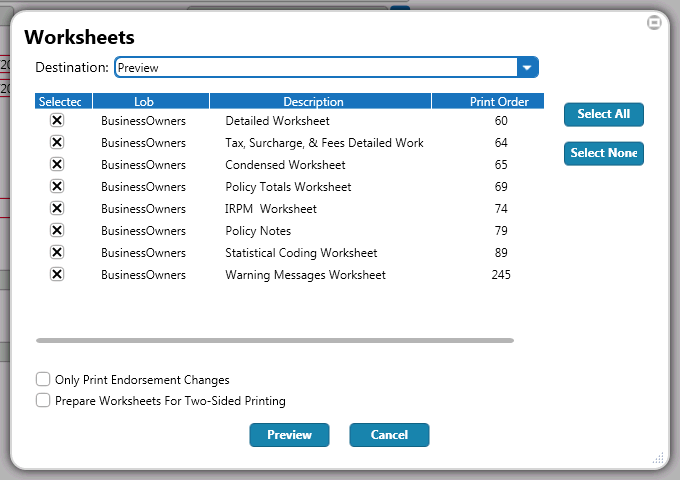
Task: Enable Prepare Worksheets For Two-Sided Printing
Action: click(43, 400)
